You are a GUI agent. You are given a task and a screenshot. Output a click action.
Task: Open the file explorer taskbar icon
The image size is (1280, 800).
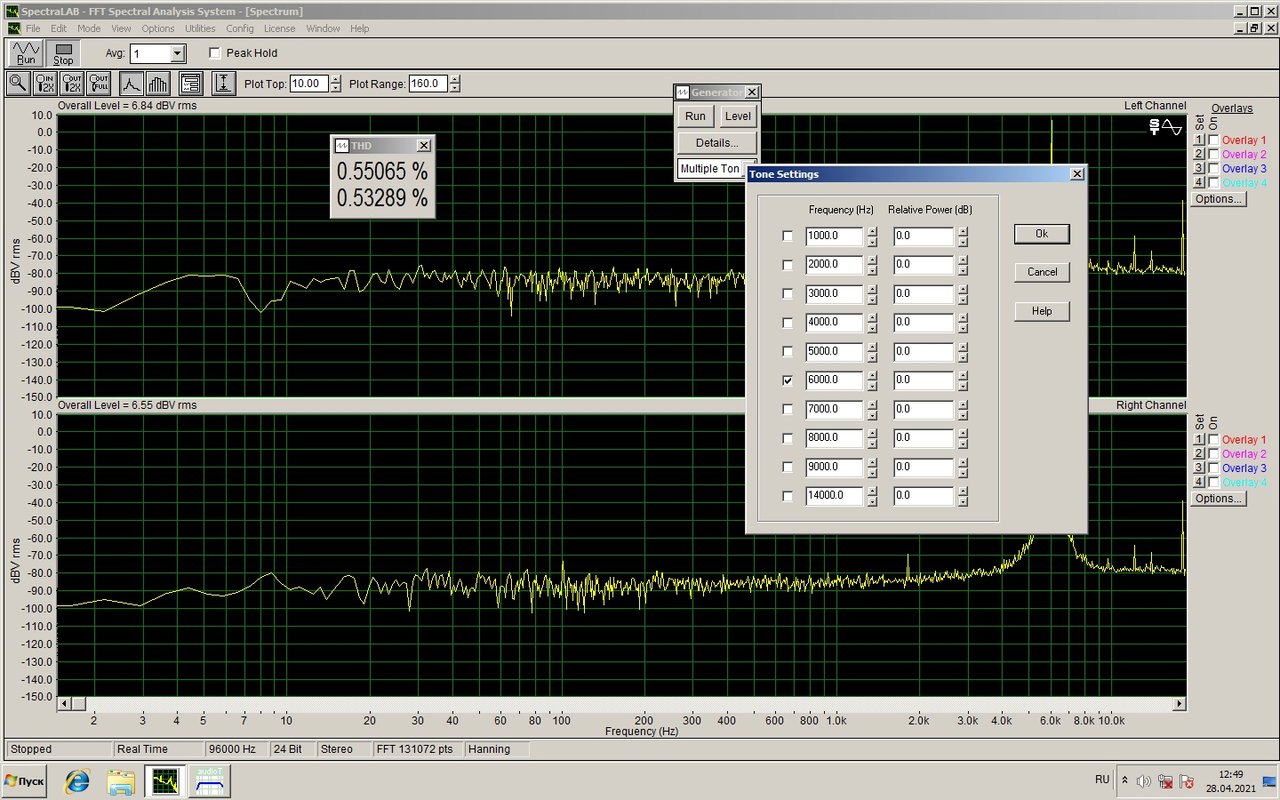[121, 781]
